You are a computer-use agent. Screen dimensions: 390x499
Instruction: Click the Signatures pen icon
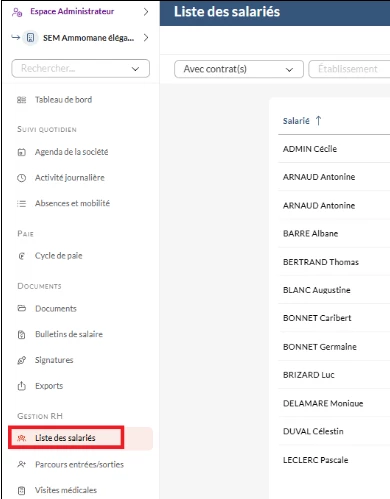click(21, 360)
